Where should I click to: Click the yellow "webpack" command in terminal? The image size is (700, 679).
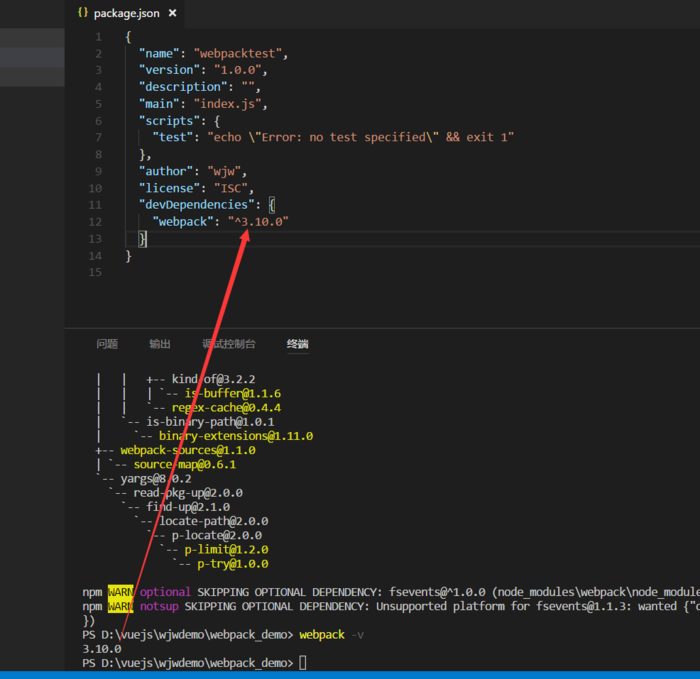click(322, 635)
